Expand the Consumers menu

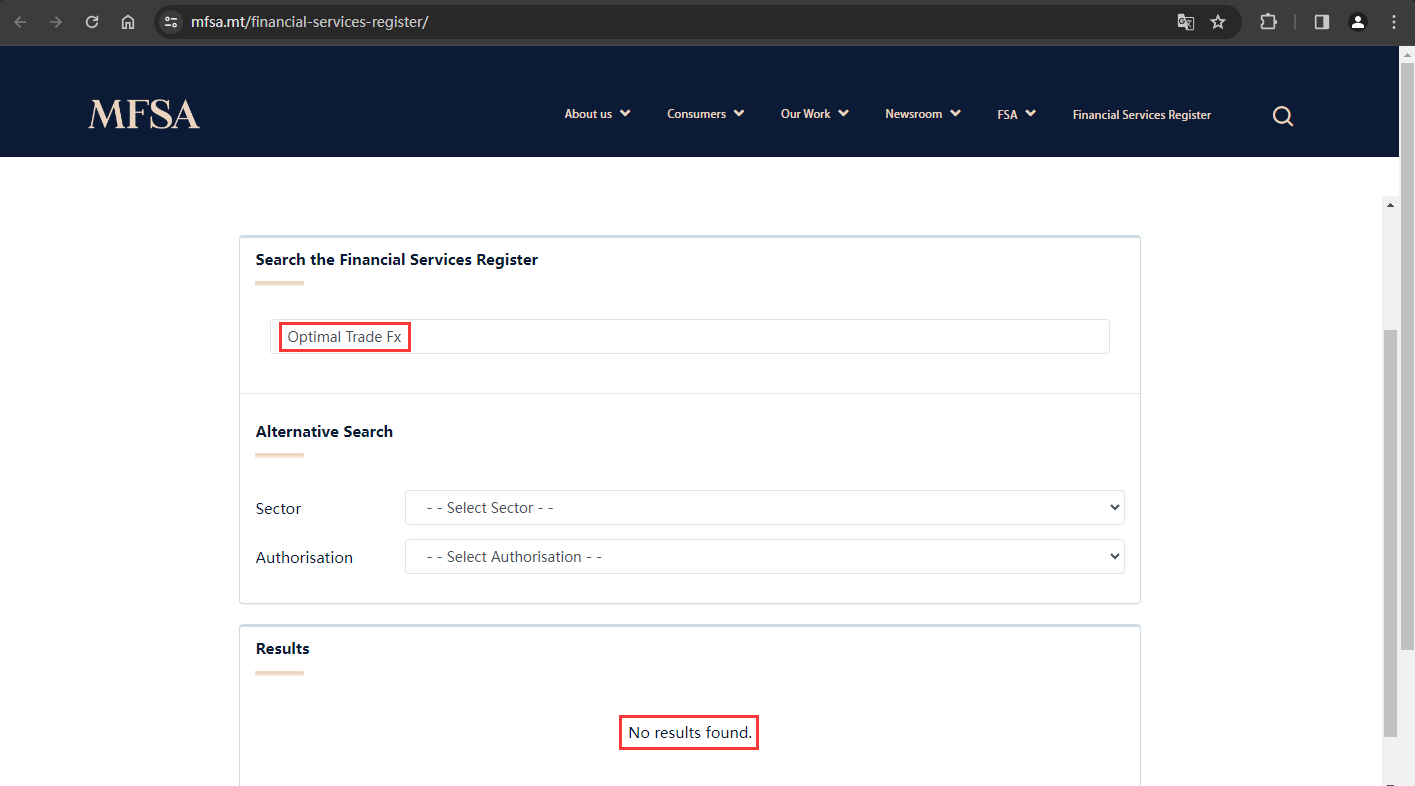tap(706, 114)
